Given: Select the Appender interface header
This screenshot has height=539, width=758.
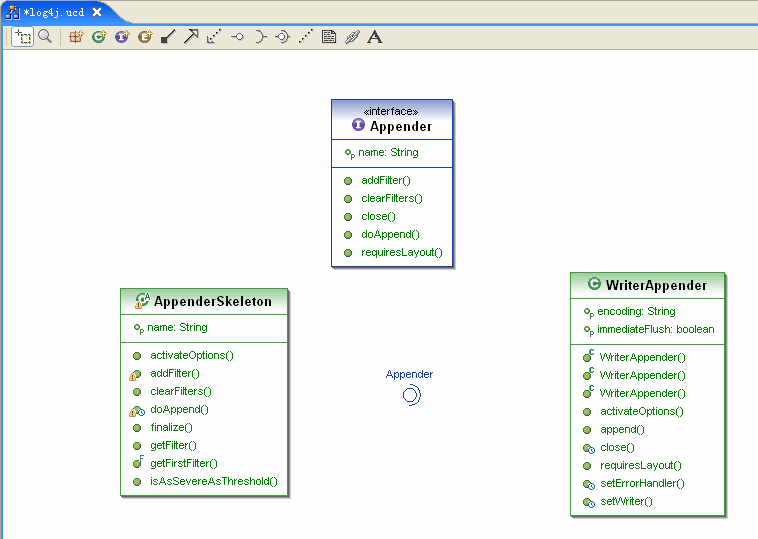Looking at the screenshot, I should (x=392, y=120).
